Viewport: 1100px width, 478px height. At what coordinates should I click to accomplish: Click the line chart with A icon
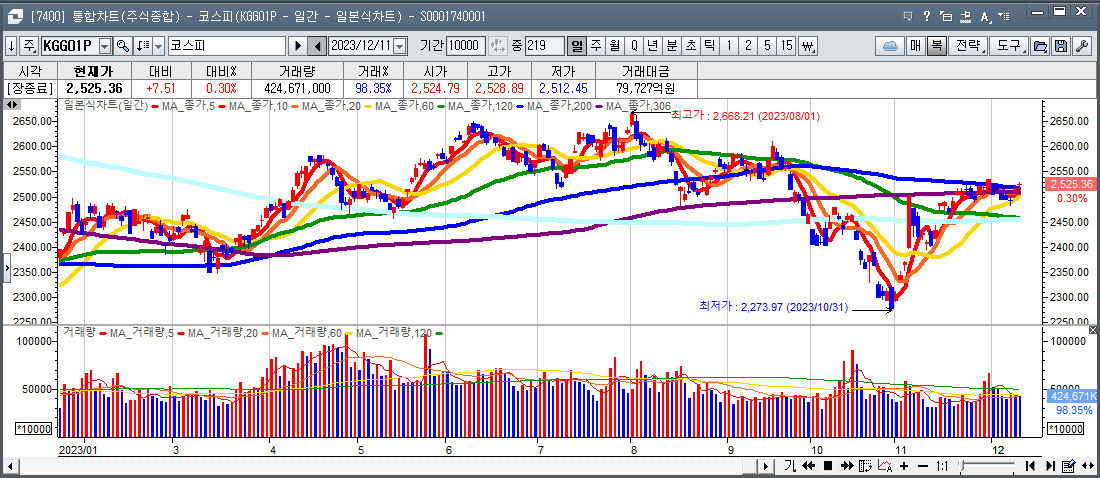(885, 465)
